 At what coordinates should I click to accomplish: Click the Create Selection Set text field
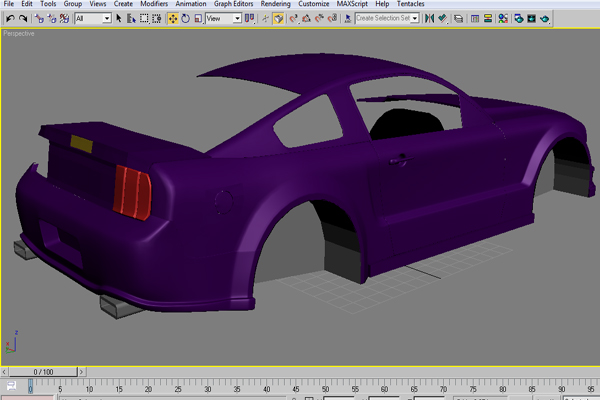point(383,18)
